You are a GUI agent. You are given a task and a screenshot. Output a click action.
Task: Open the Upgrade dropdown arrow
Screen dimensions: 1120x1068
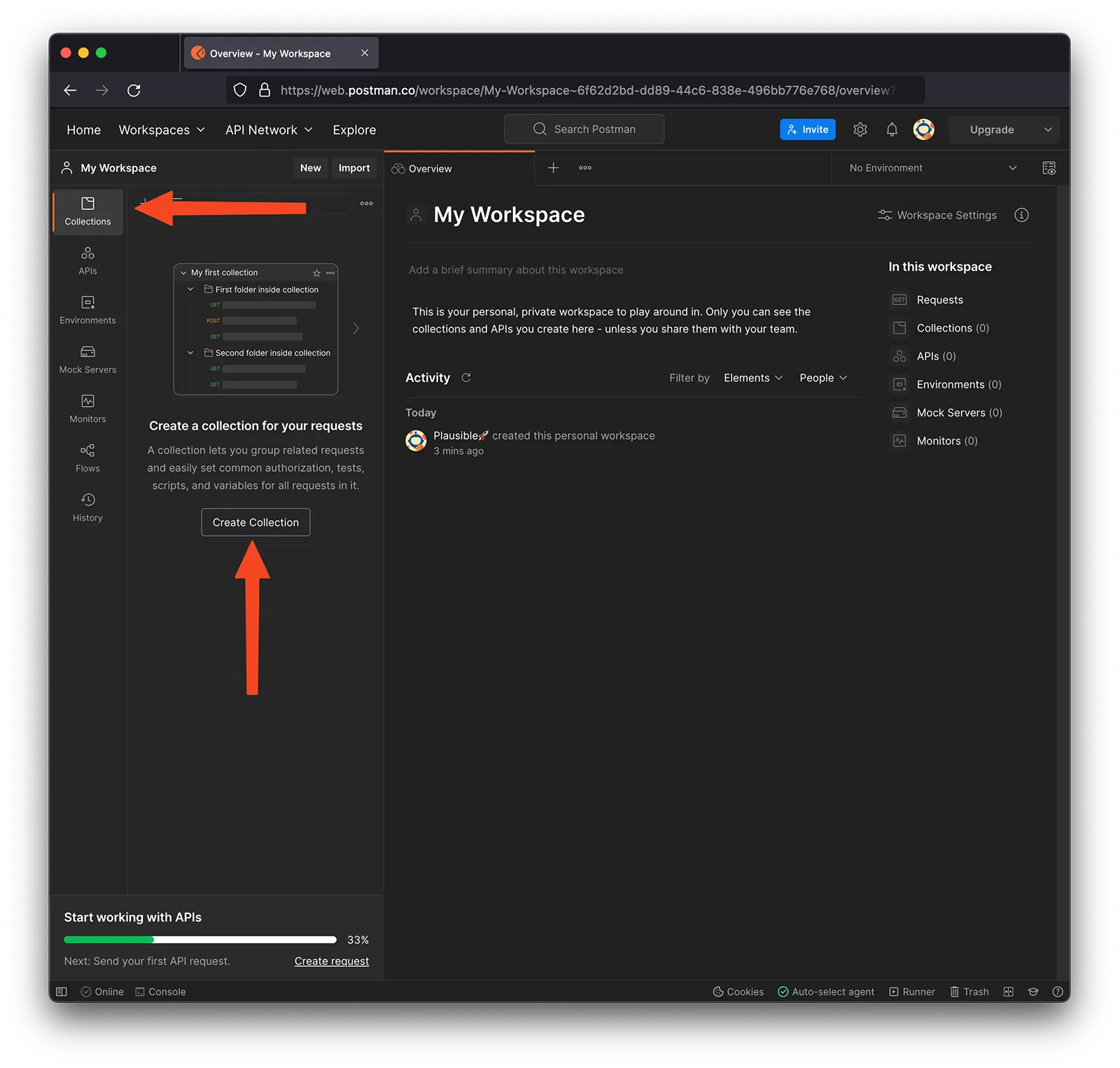[1048, 129]
